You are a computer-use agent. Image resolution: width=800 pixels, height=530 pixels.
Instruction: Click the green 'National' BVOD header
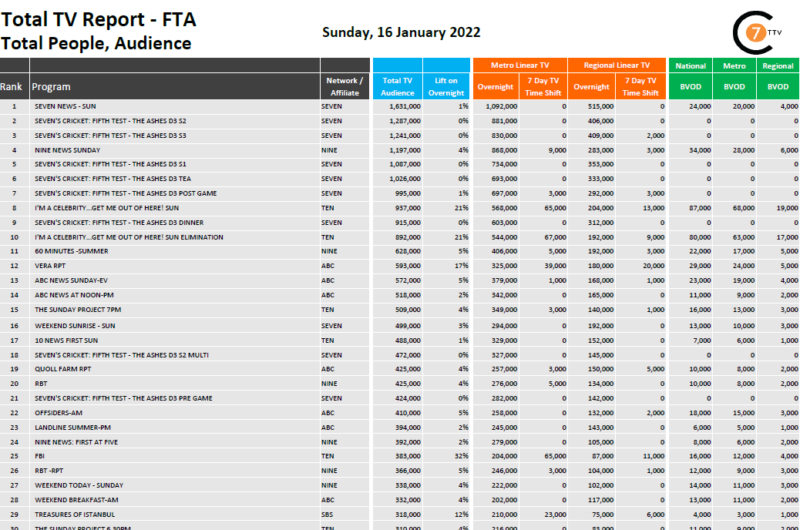tap(690, 65)
